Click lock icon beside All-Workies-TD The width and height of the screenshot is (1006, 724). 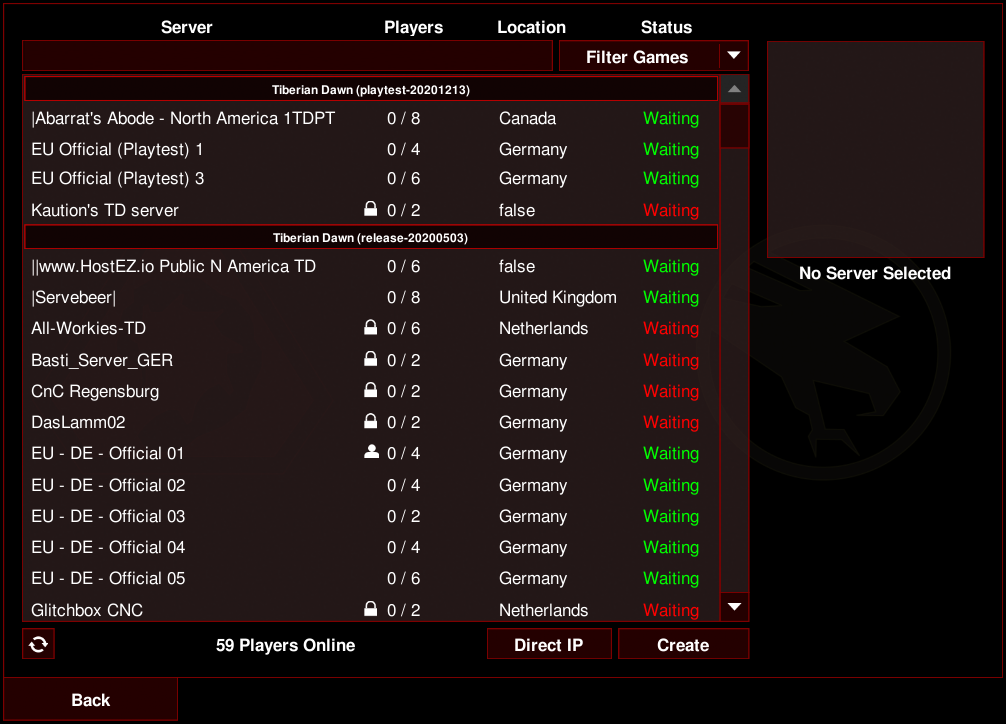pos(371,327)
